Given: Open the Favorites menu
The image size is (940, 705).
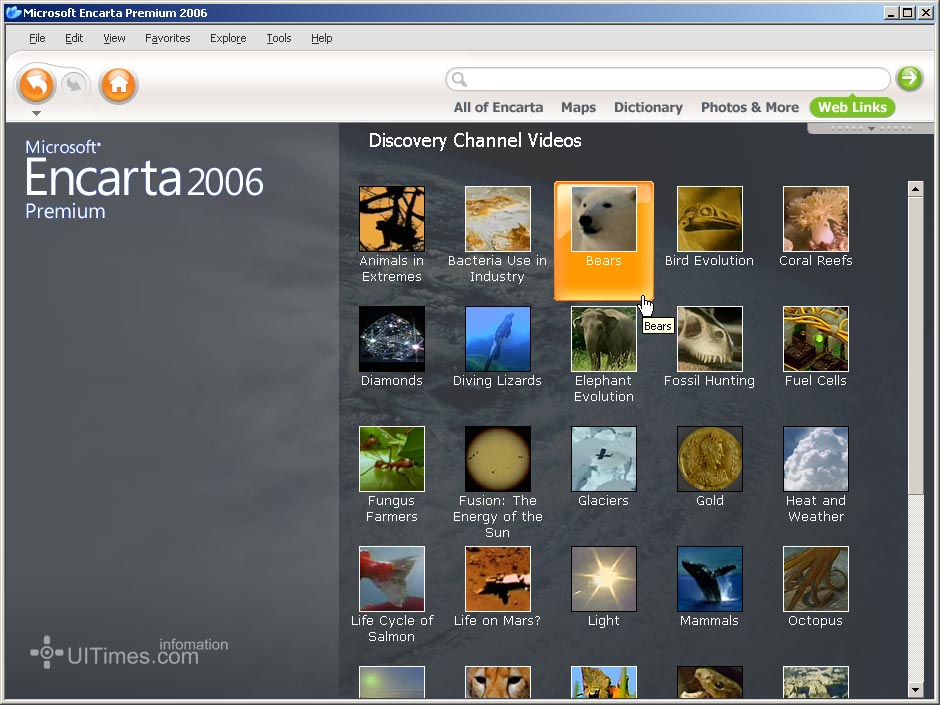Looking at the screenshot, I should tap(167, 38).
